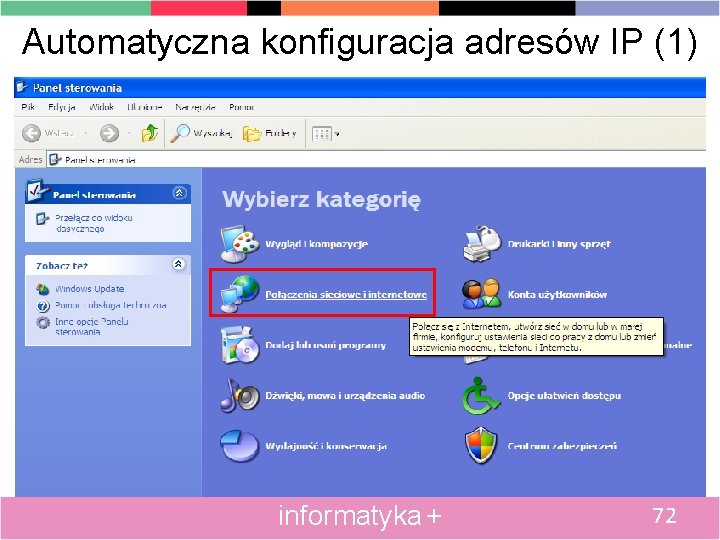Click the Centrum zabezpieczeń shield icon
This screenshot has width=720, height=540.
coord(481,445)
